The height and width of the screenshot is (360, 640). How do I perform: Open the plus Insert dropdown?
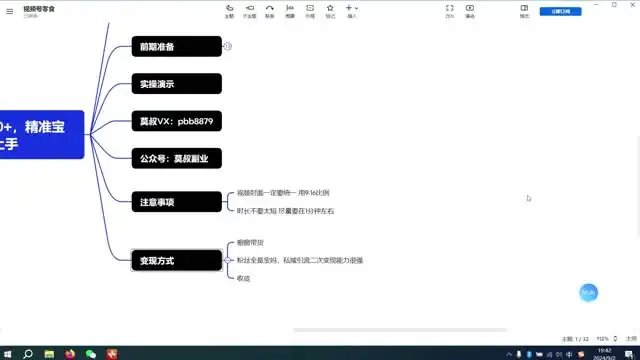(x=351, y=11)
